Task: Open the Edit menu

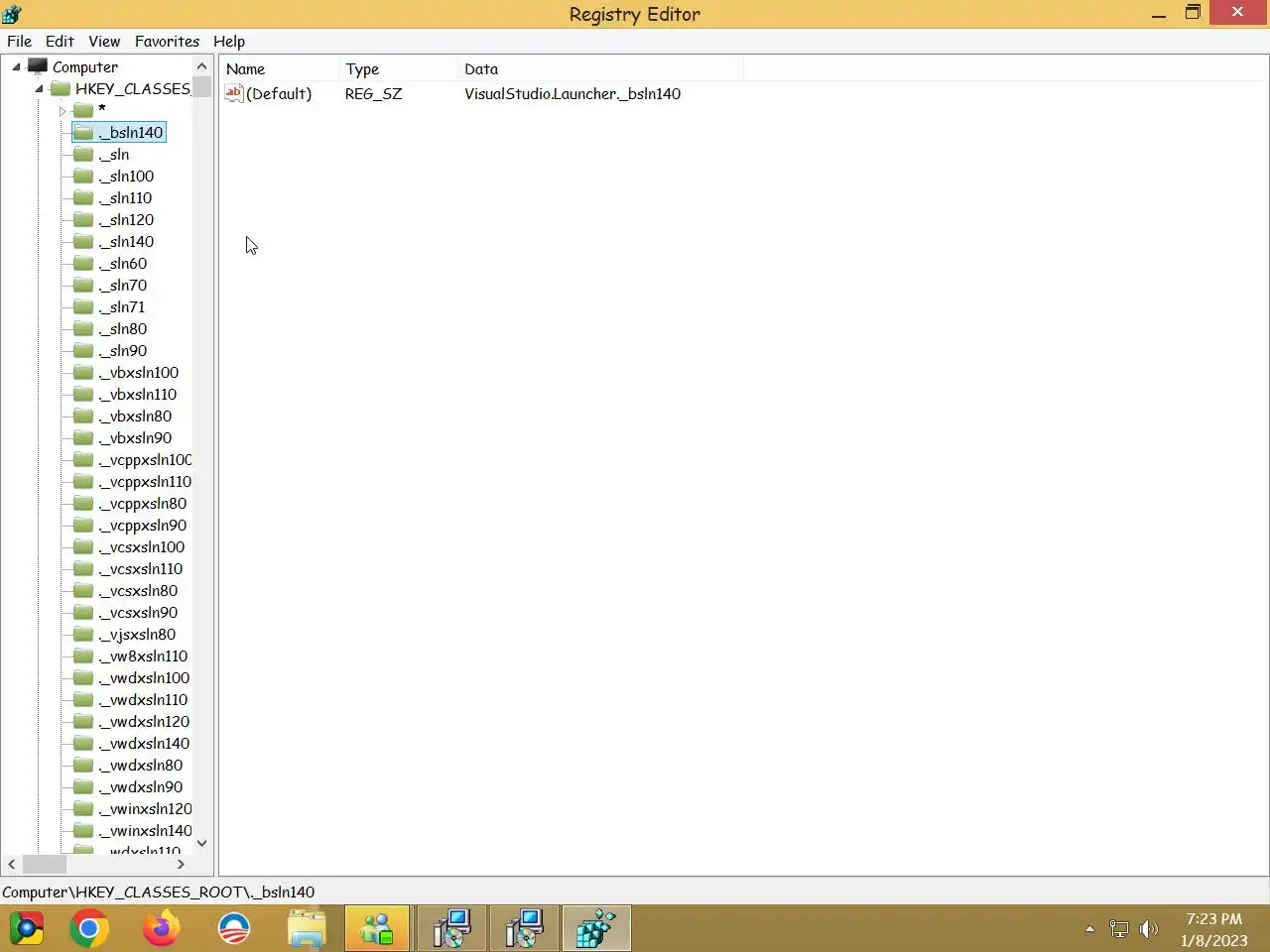Action: pyautogui.click(x=60, y=41)
